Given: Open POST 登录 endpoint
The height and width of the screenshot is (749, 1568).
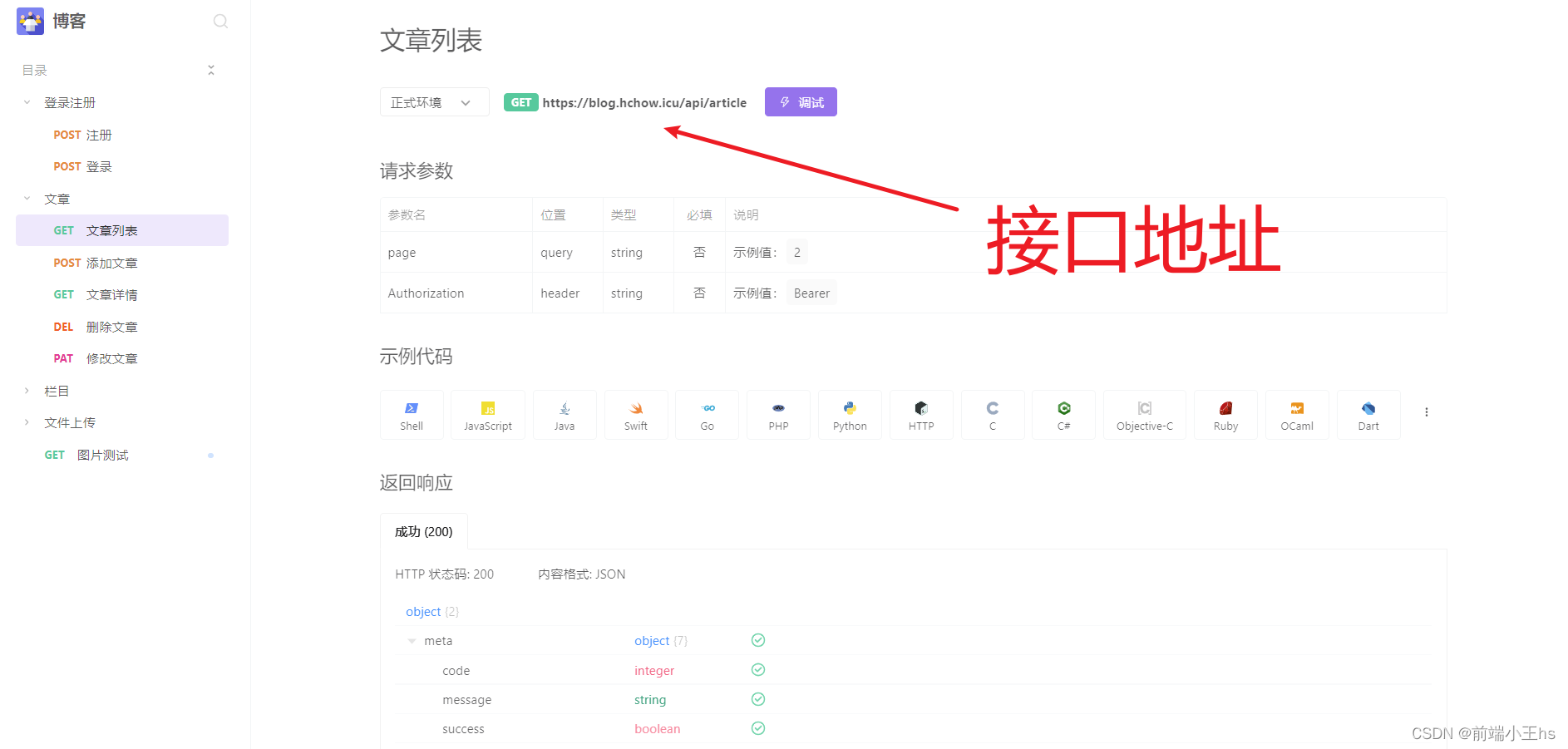Looking at the screenshot, I should pos(122,166).
